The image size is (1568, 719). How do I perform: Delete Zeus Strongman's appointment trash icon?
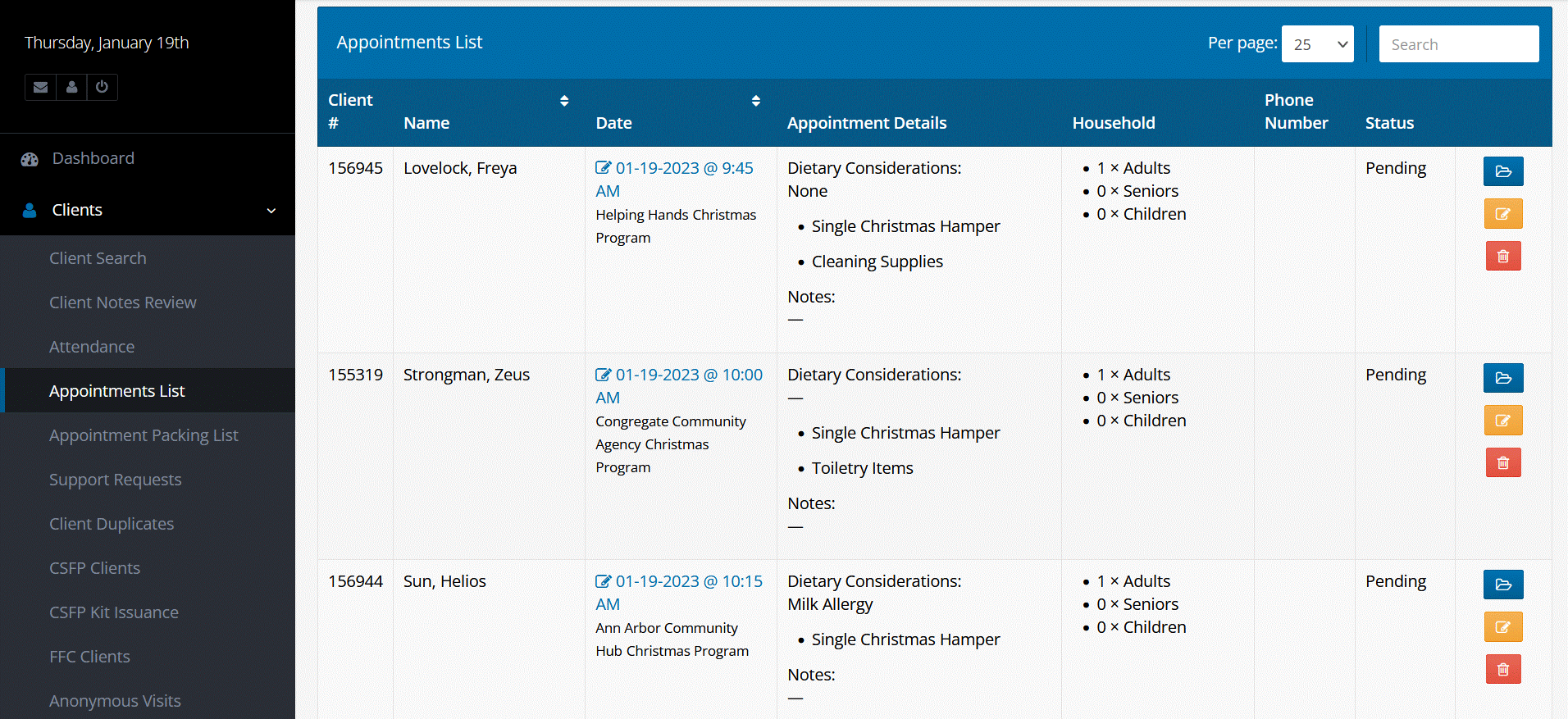coord(1502,463)
